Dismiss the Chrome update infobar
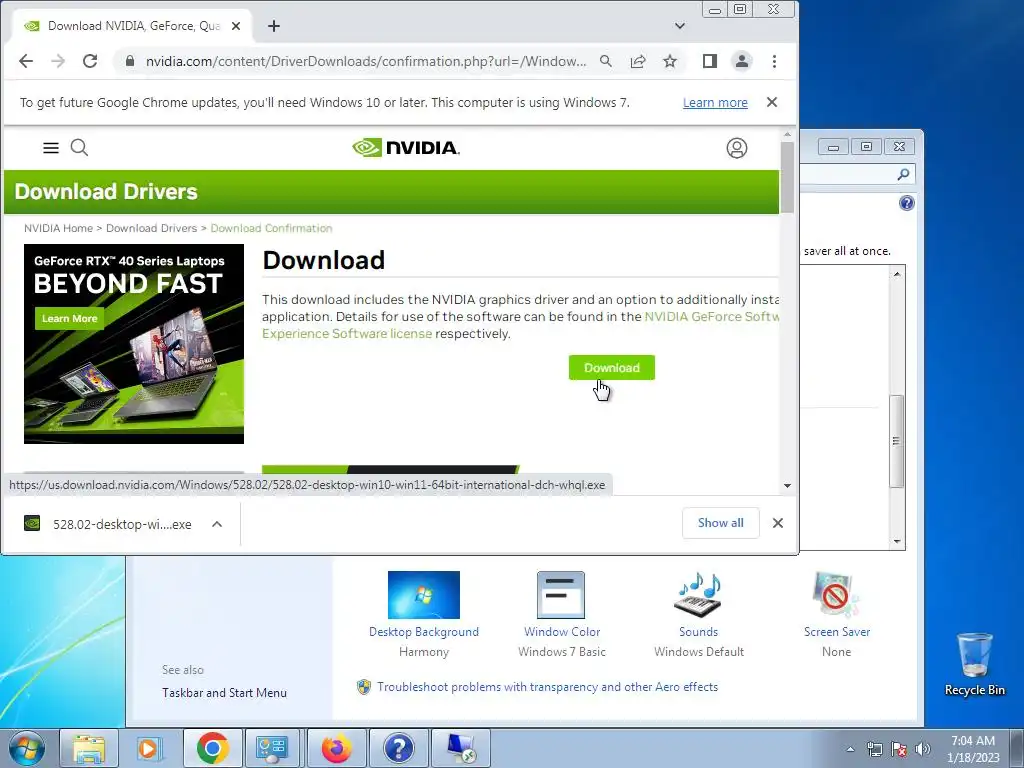The height and width of the screenshot is (768, 1024). click(x=772, y=102)
